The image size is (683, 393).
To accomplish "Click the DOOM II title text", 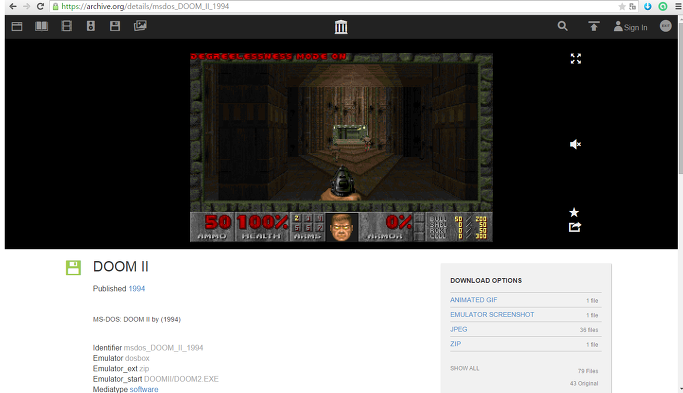I will [x=121, y=267].
